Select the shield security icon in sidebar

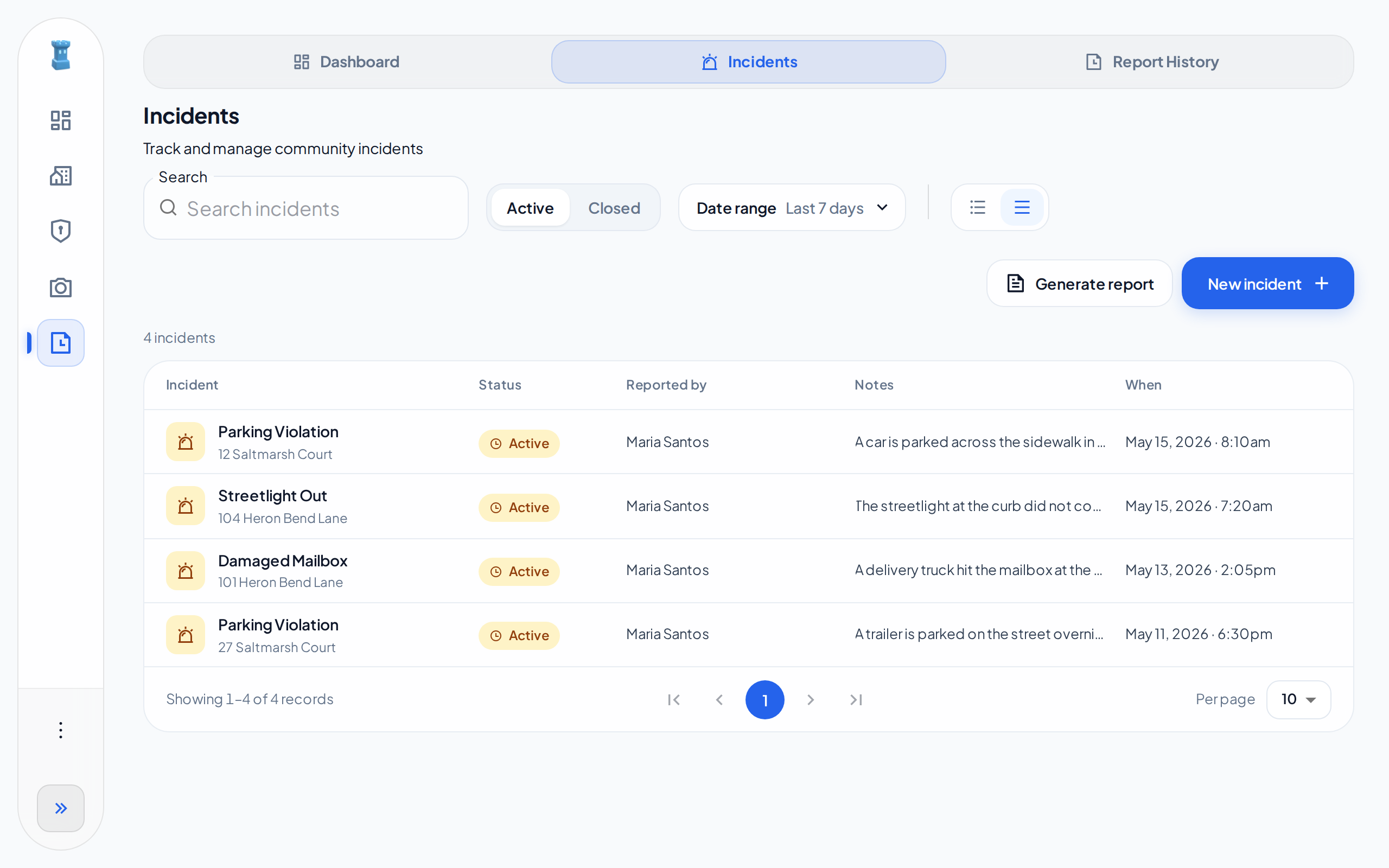tap(60, 231)
